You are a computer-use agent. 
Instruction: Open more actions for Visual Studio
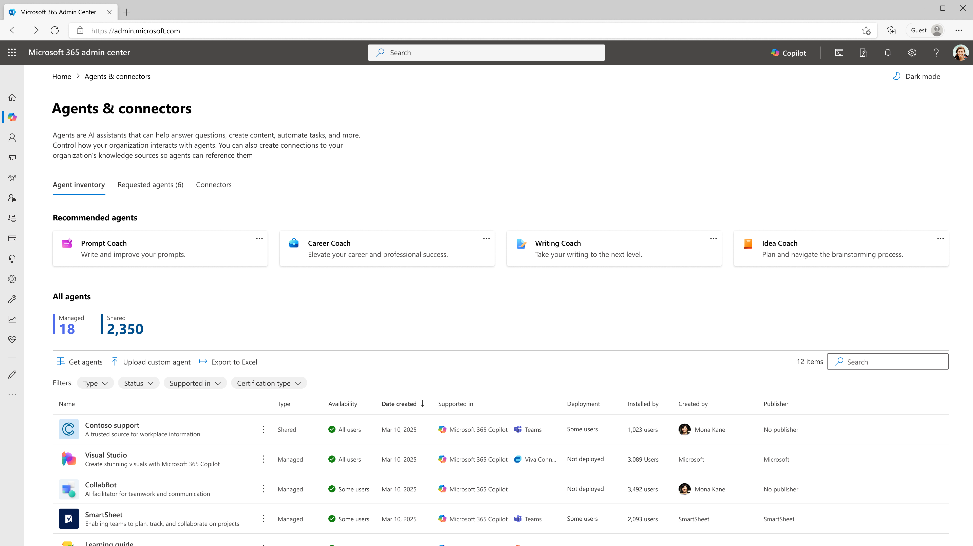tap(263, 459)
